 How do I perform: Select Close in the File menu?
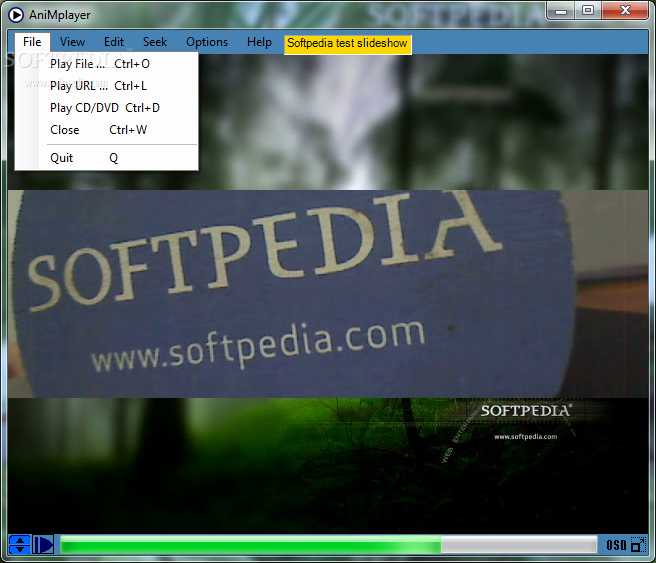(107, 130)
